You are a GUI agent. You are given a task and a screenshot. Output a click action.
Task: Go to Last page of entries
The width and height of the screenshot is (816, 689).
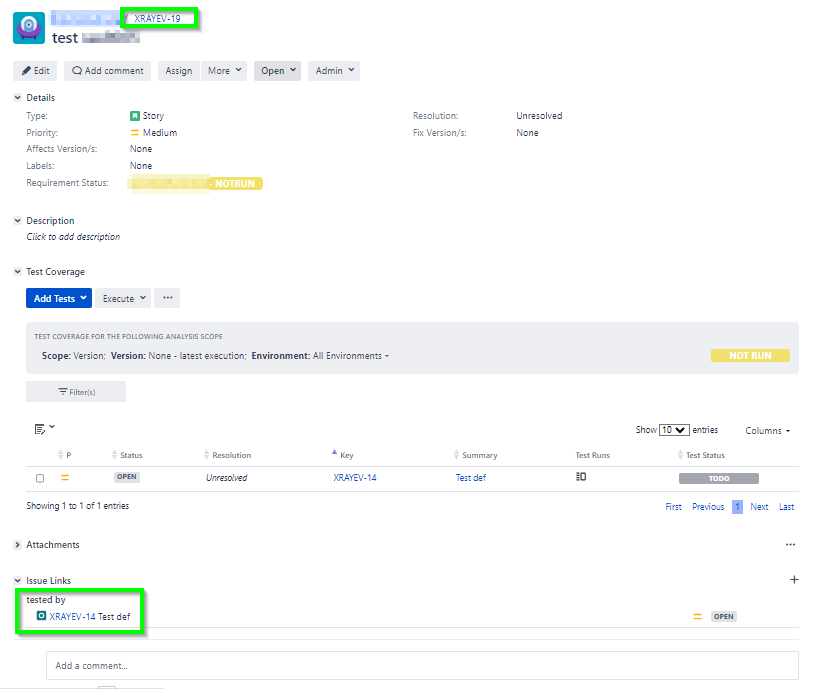(786, 507)
